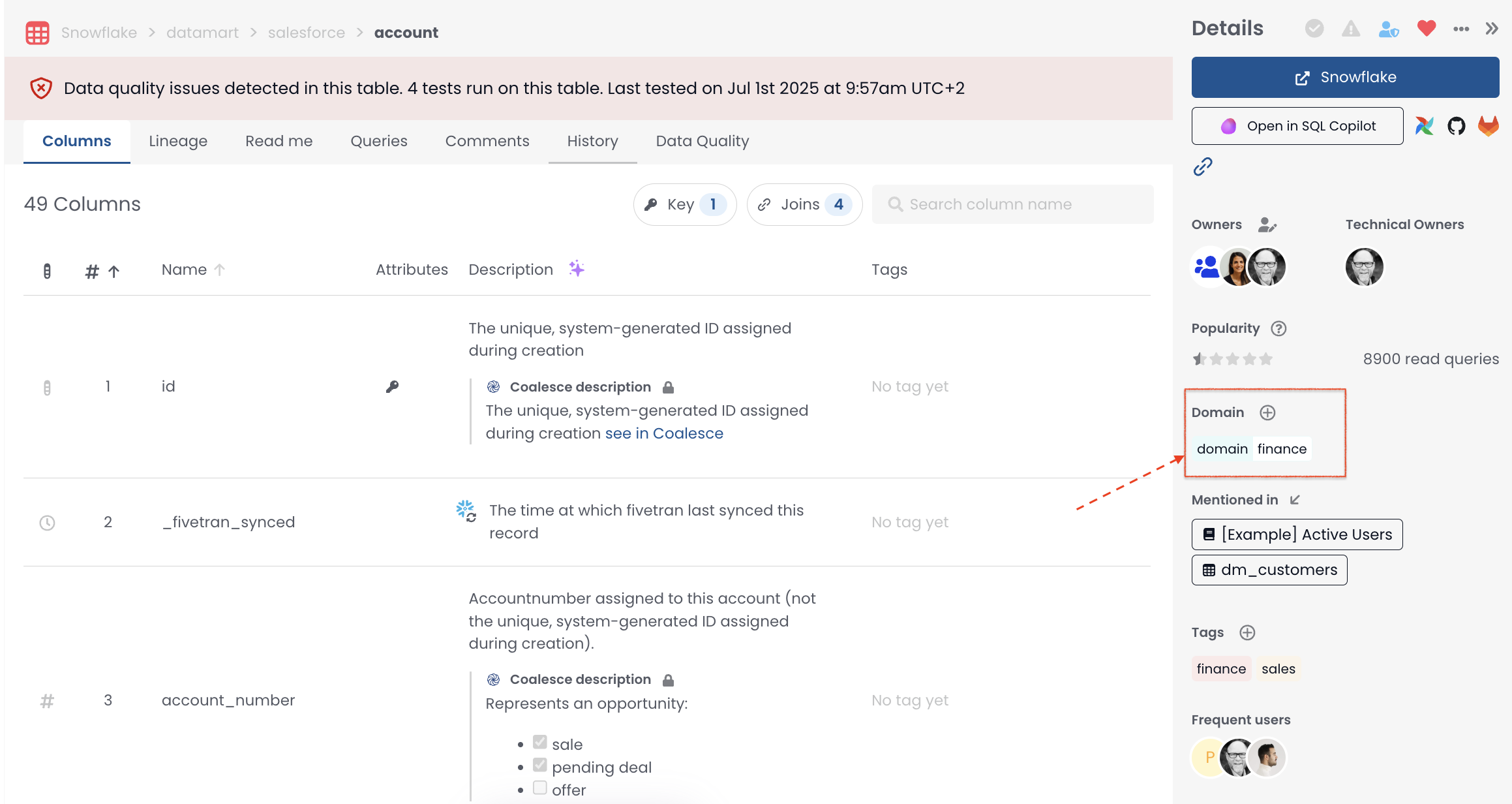The height and width of the screenshot is (804, 1512).
Task: Switch to the Lineage tab
Action: point(178,141)
